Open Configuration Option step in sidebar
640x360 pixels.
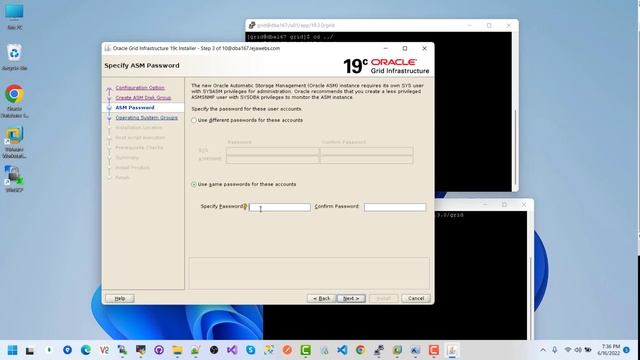click(140, 88)
